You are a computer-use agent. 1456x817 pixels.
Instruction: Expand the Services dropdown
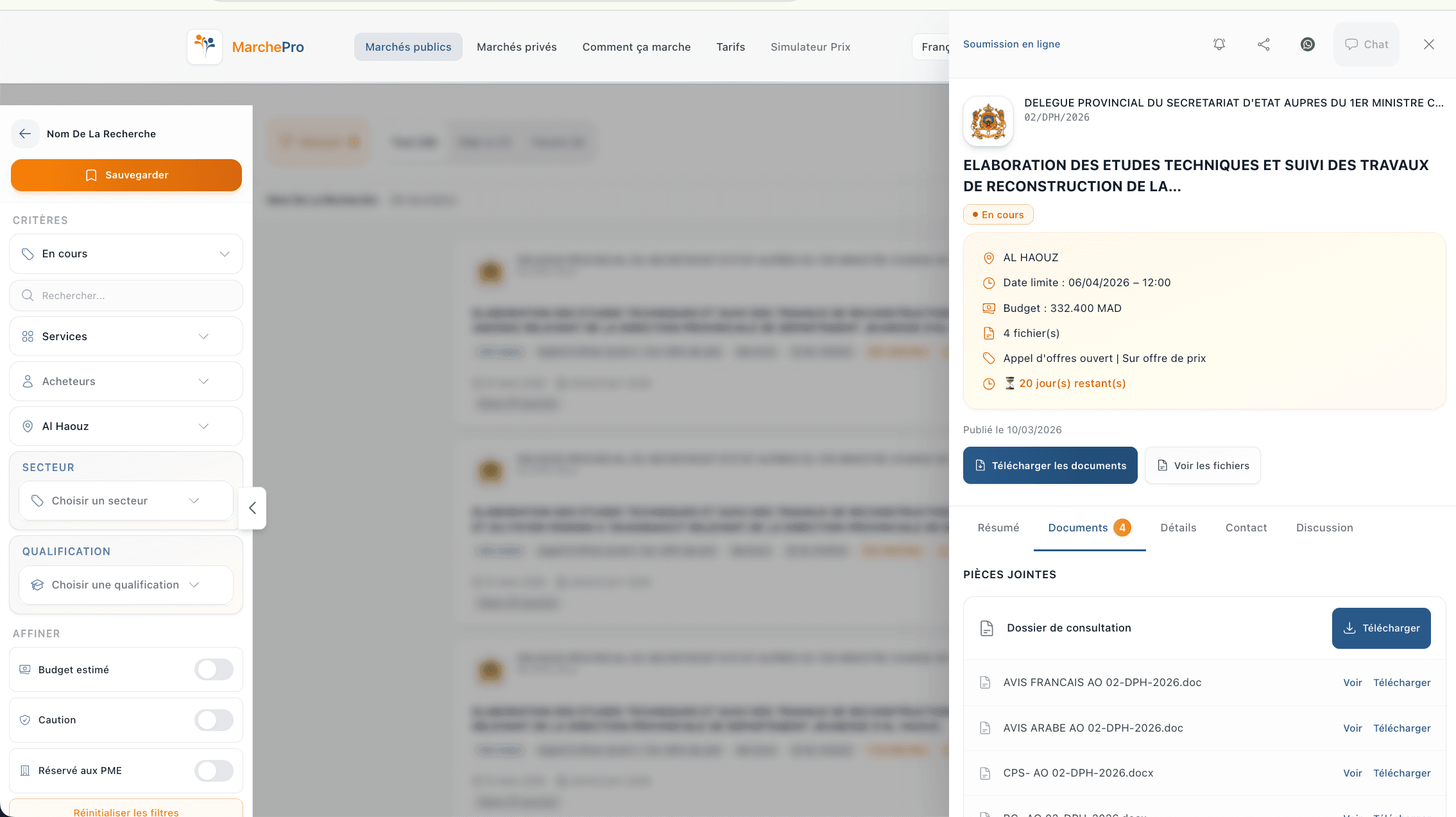(x=126, y=336)
